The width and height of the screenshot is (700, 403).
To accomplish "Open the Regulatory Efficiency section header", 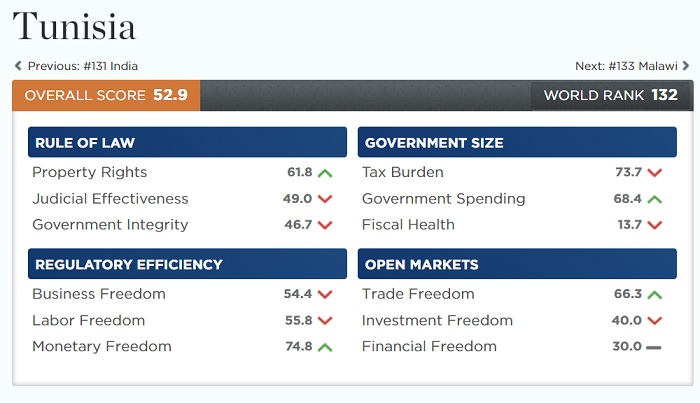I will pos(187,265).
